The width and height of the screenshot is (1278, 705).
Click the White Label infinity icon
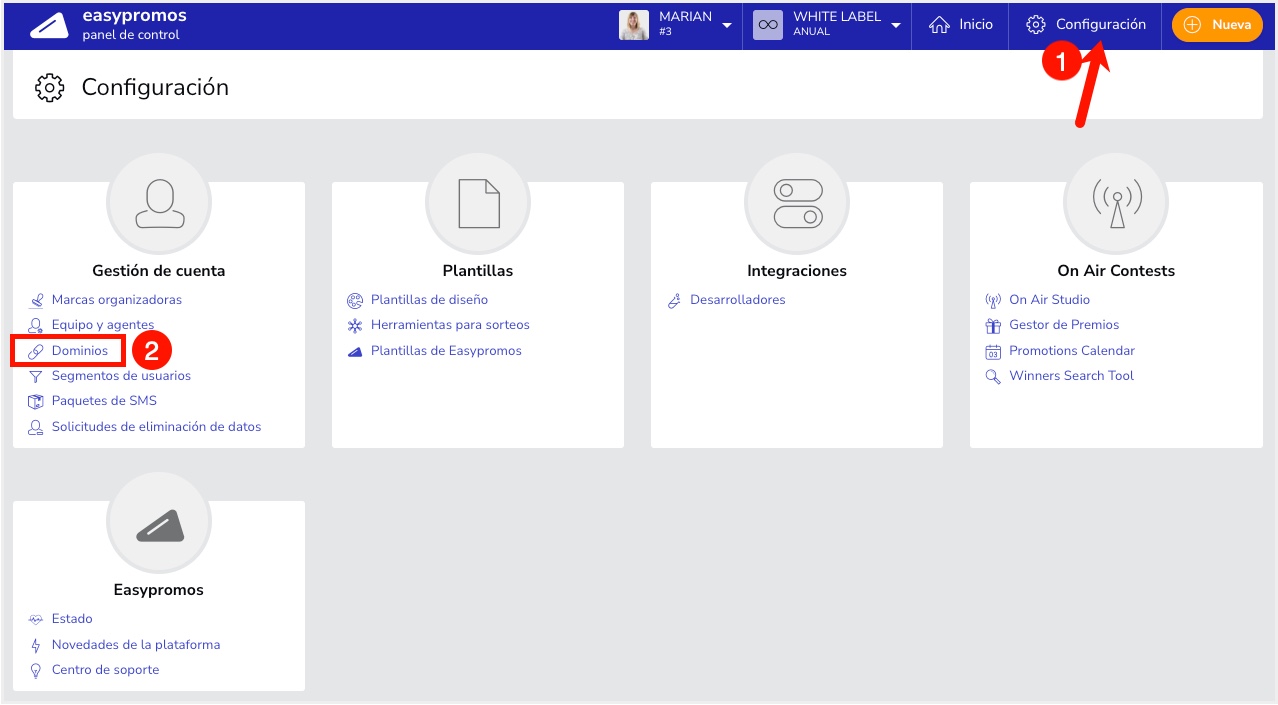[x=768, y=25]
